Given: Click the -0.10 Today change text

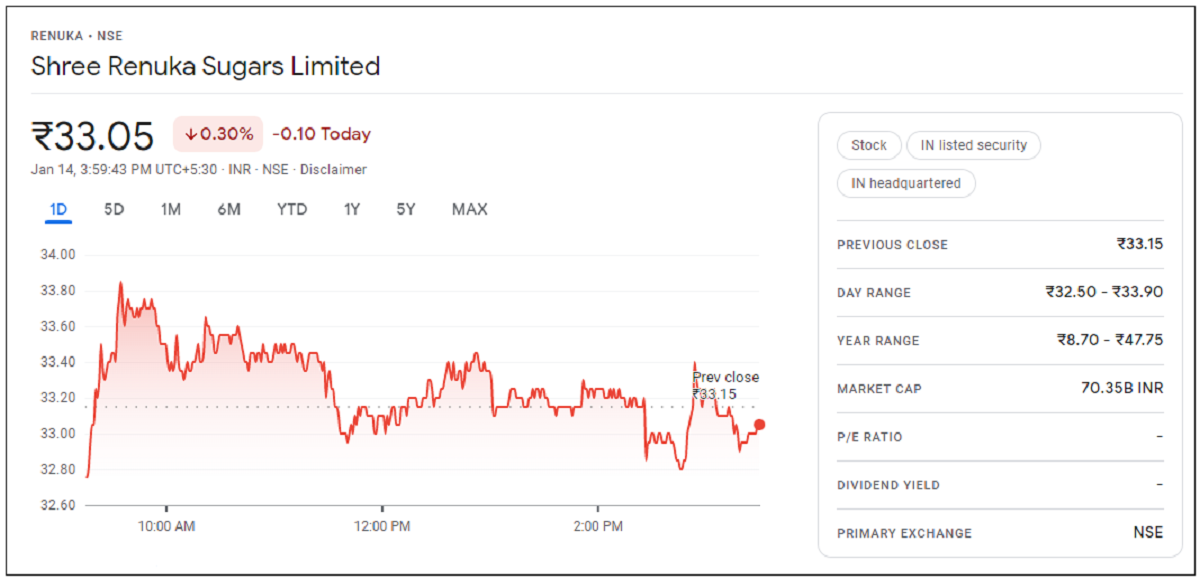Looking at the screenshot, I should [x=321, y=134].
